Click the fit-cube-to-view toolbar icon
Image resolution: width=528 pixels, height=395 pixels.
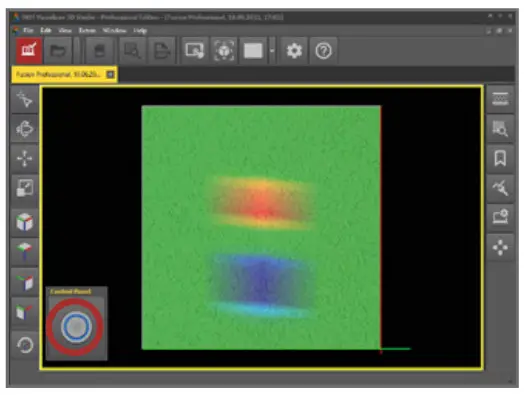(x=224, y=51)
